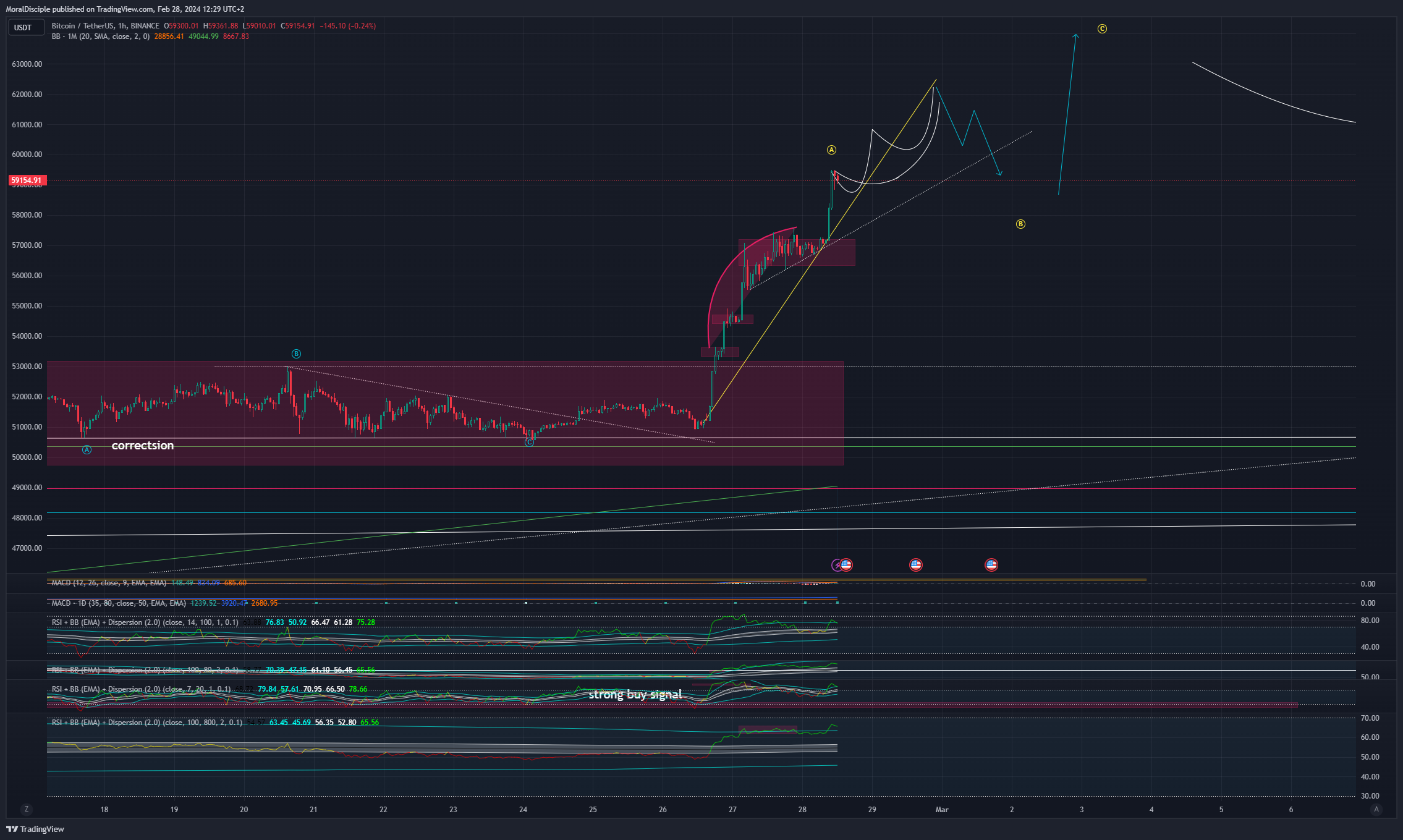Select the RSI + BB legend with close, 100, 800
Viewport: 1403px width, 840px height.
pyautogui.click(x=146, y=723)
